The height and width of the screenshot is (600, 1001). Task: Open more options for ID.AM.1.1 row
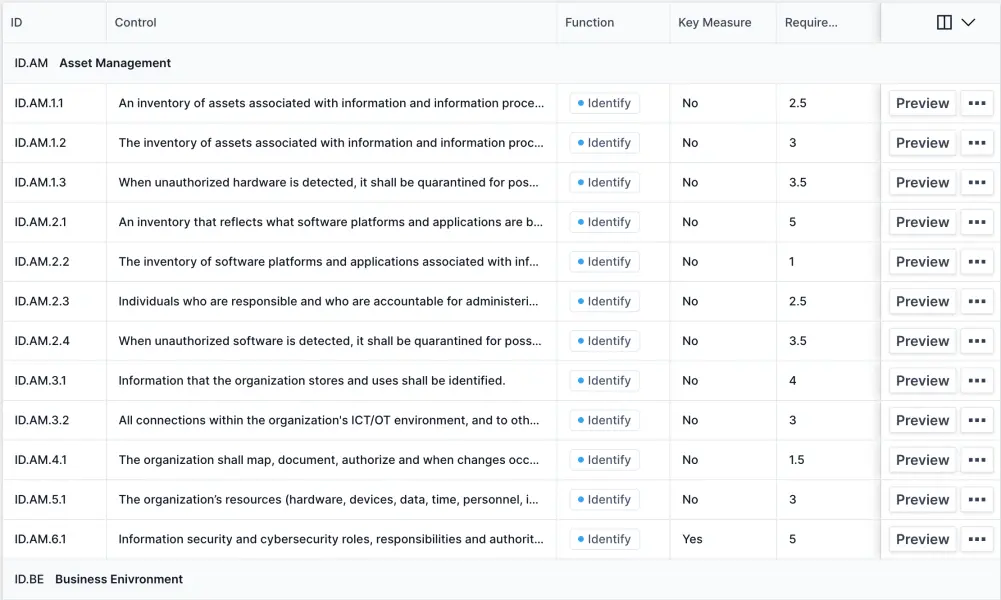point(977,103)
